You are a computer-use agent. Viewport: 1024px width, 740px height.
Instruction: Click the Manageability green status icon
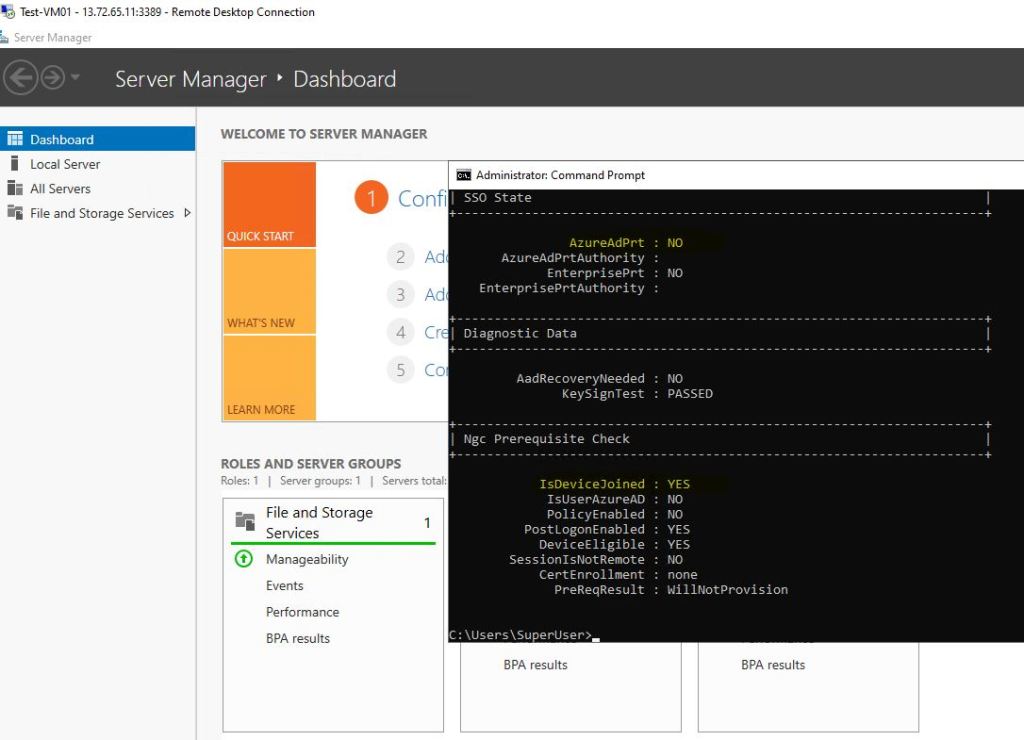tap(244, 559)
